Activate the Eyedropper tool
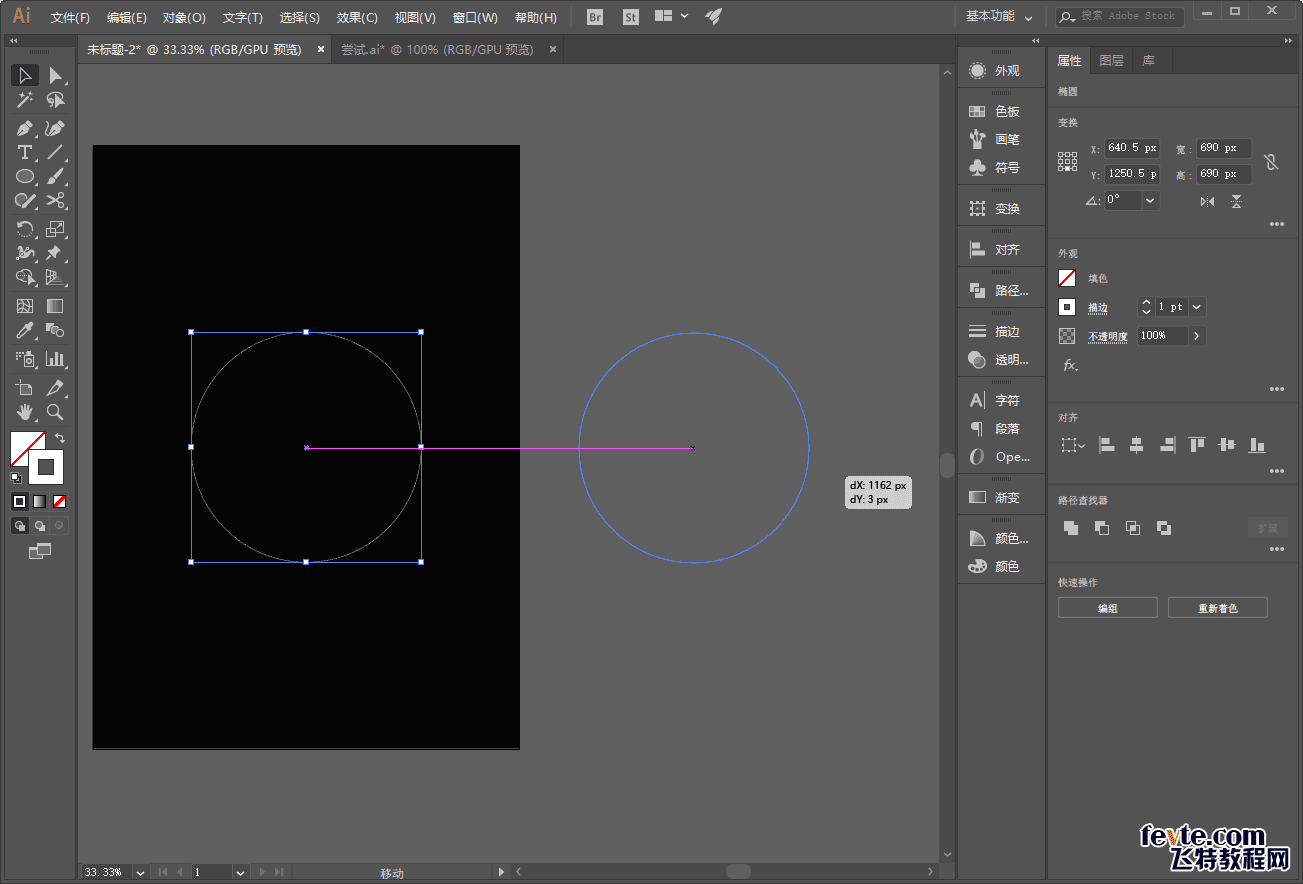Viewport: 1303px width, 884px height. pos(25,331)
